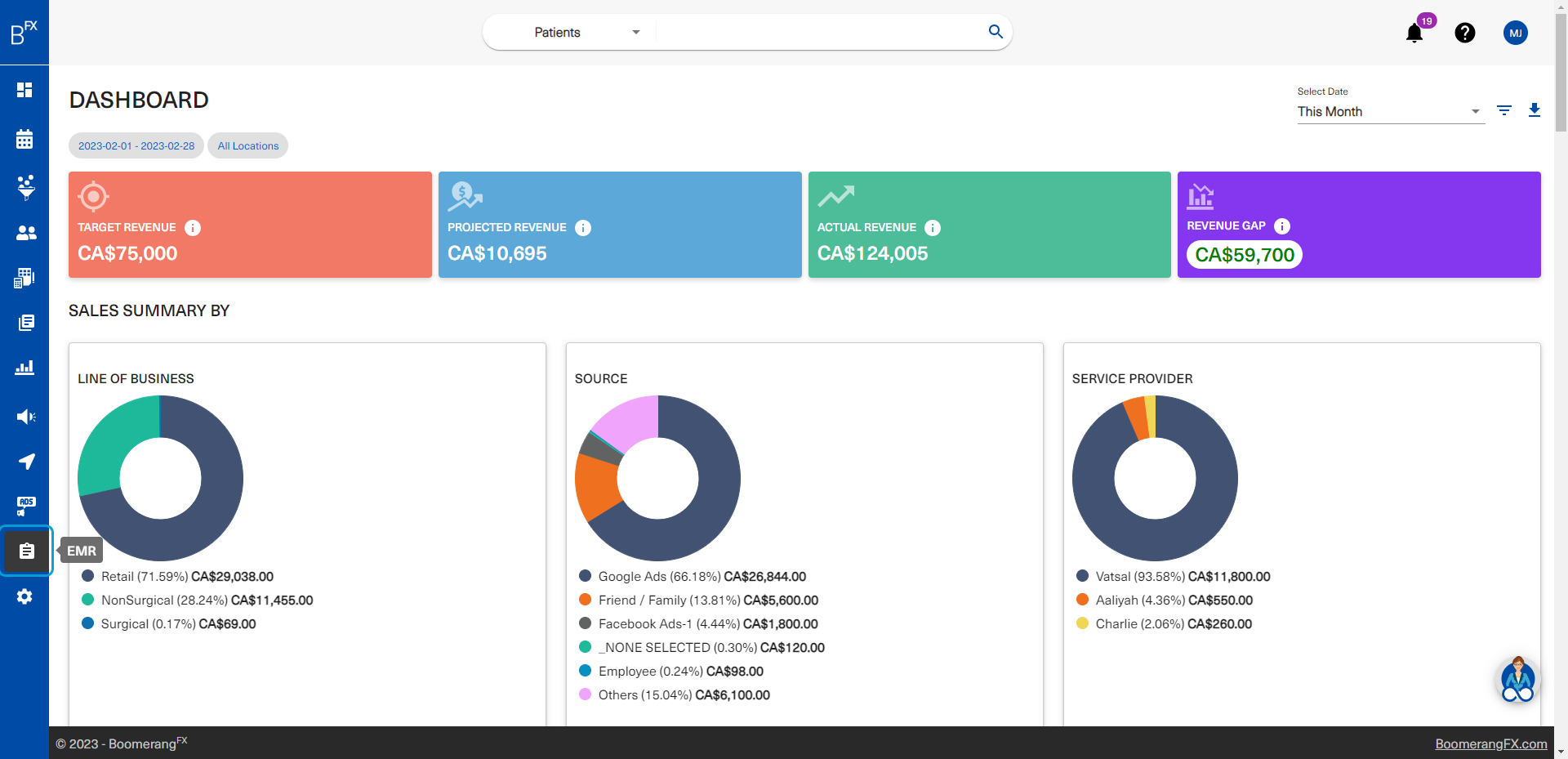
Task: Open the bar chart reports icon in sidebar
Action: pyautogui.click(x=24, y=368)
